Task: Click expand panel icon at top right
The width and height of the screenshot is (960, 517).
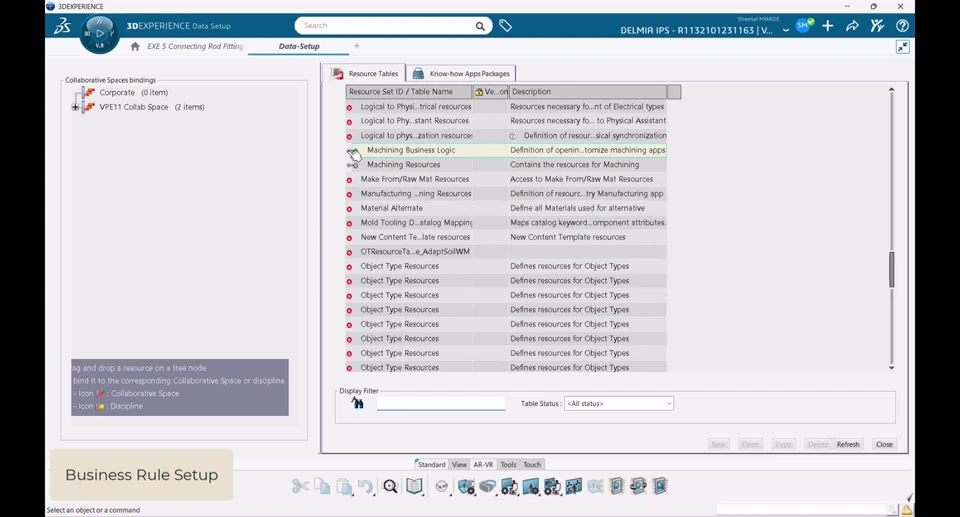Action: pos(902,47)
